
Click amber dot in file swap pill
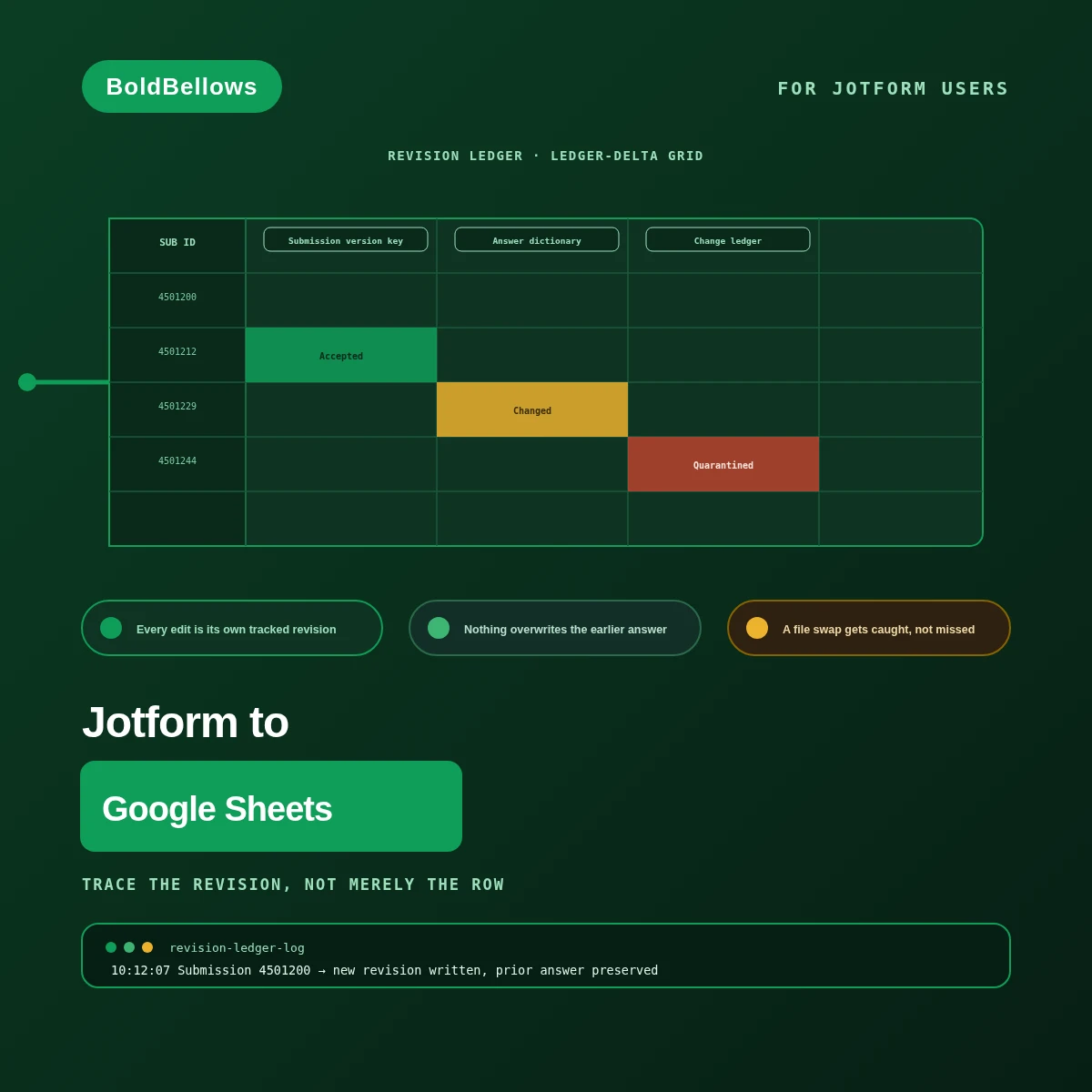tap(757, 628)
